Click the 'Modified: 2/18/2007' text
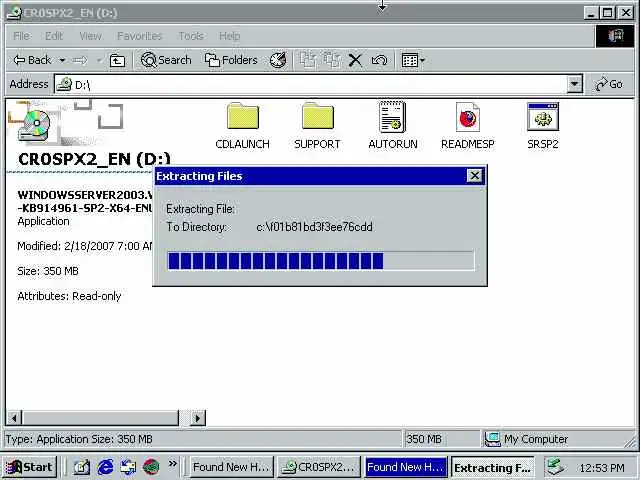The image size is (640, 480). click(84, 246)
